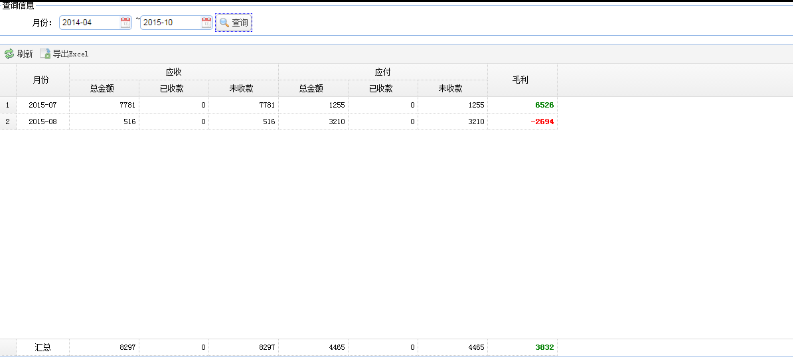The image size is (793, 361).
Task: Select the 2015-07 month cell
Action: 42,105
